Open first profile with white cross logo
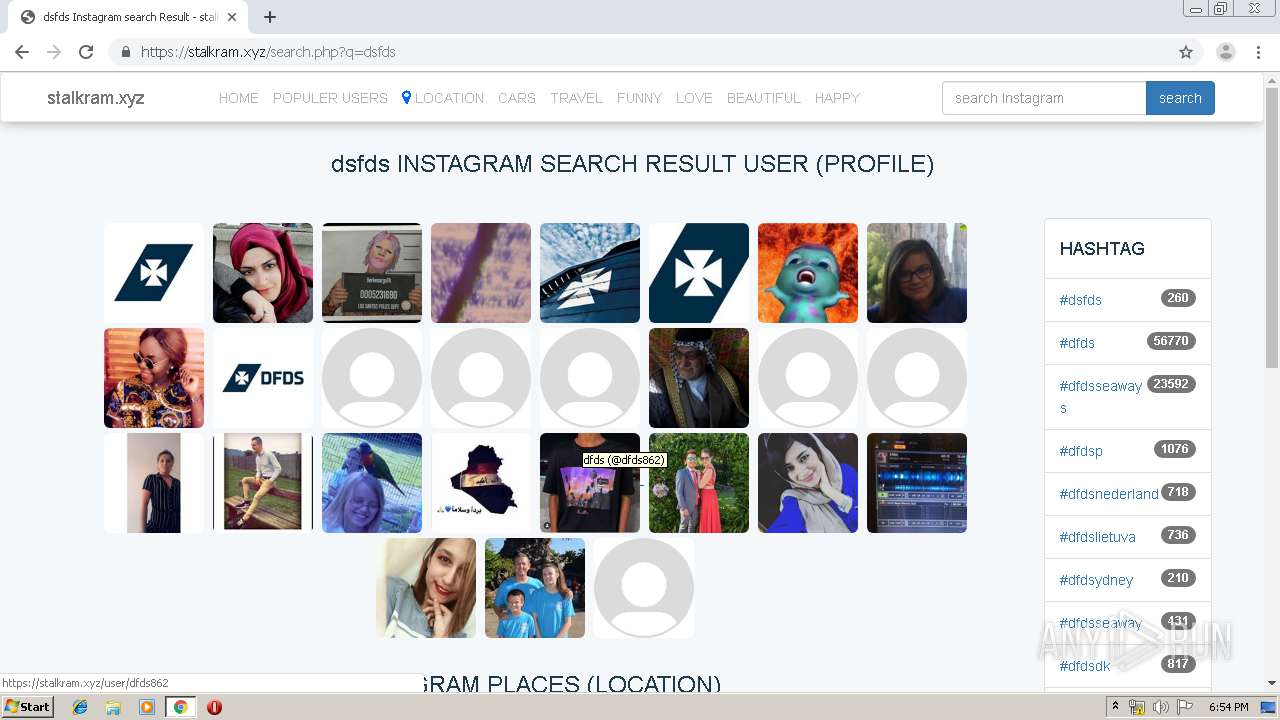Viewport: 1280px width, 720px height. pyautogui.click(x=154, y=273)
